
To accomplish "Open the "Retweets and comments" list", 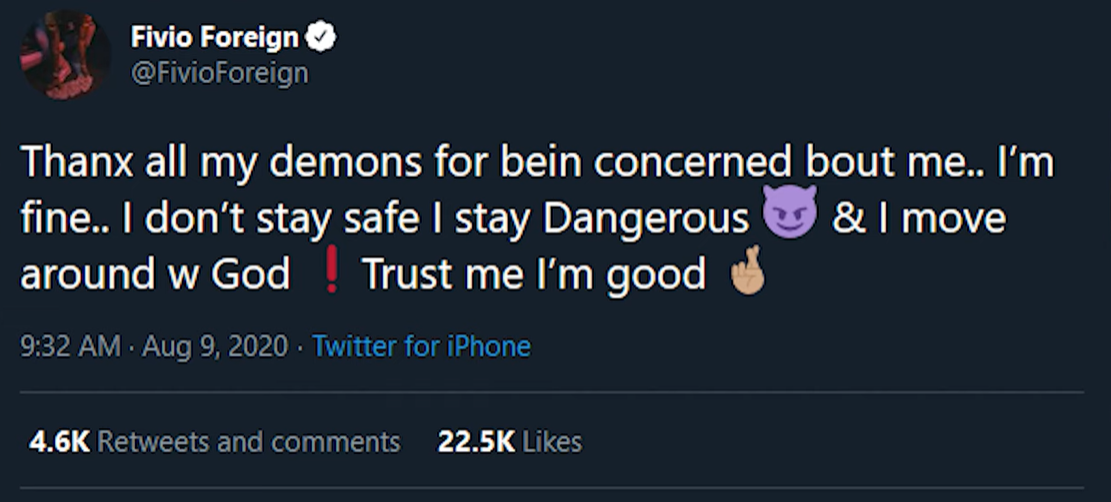I will point(249,441).
